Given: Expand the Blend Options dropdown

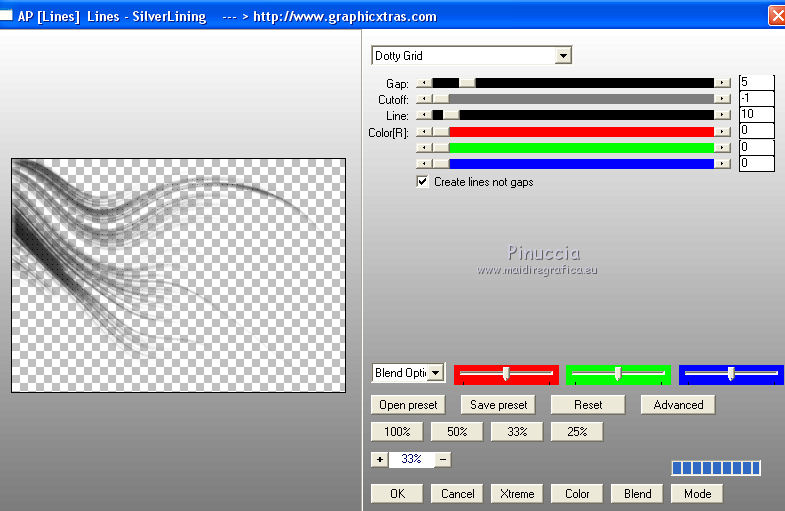Looking at the screenshot, I should (435, 373).
